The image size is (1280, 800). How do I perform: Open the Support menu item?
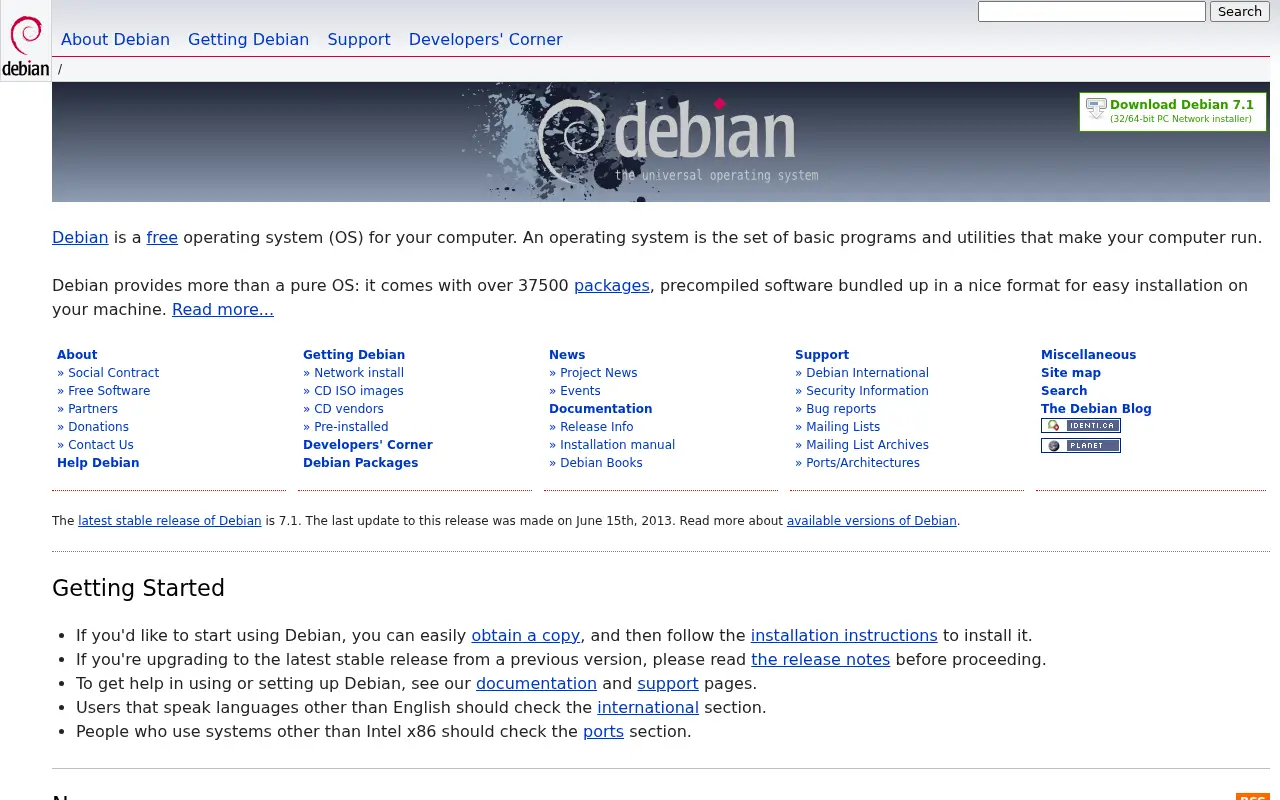click(x=359, y=40)
